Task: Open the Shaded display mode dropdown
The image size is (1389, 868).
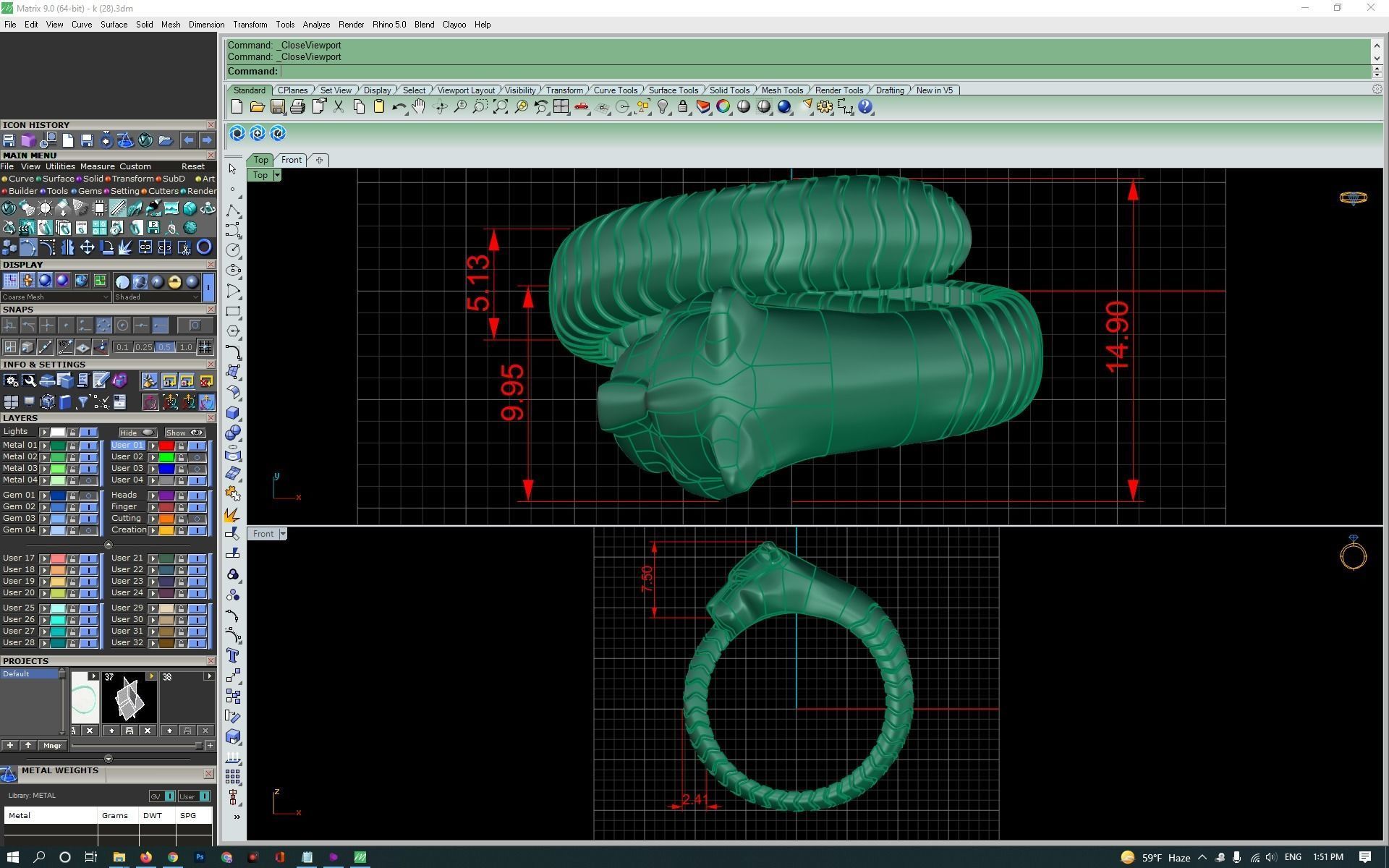Action: coord(156,297)
